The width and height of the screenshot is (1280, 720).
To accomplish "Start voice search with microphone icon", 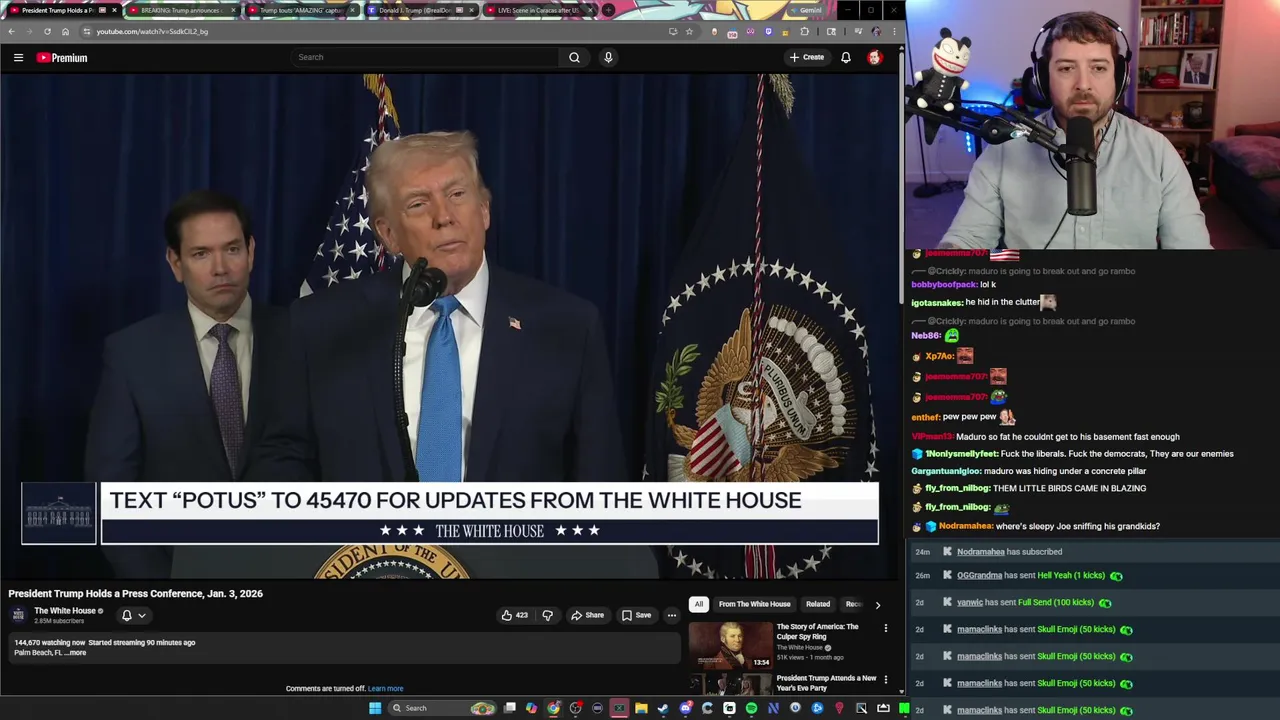I will pyautogui.click(x=608, y=57).
